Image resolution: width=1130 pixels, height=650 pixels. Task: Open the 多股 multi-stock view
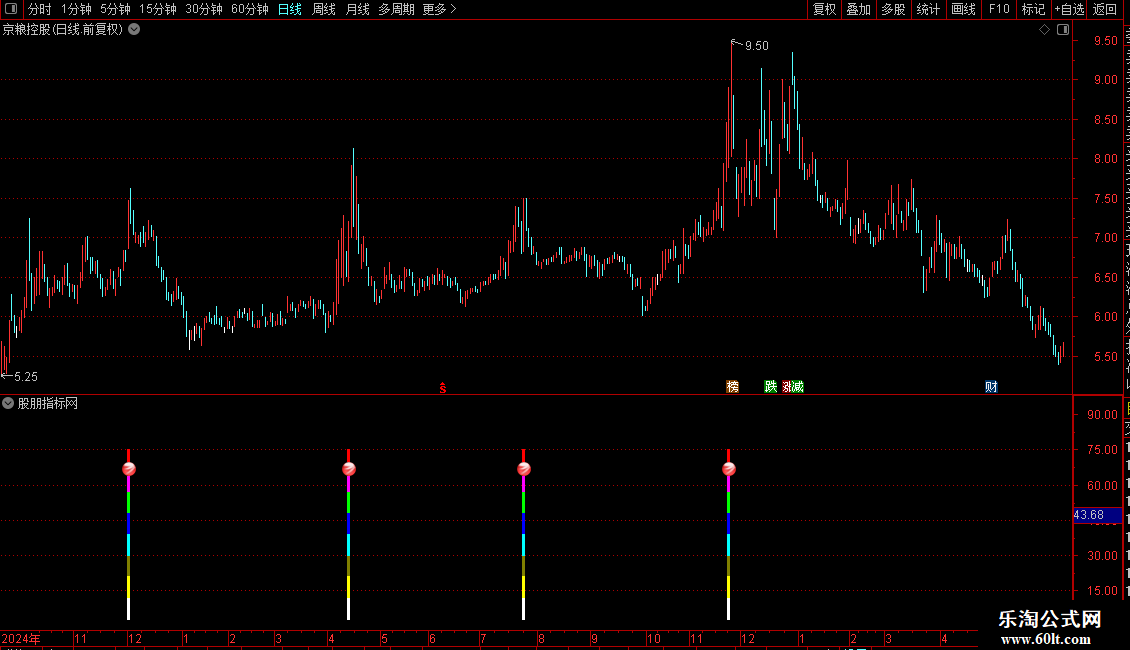click(893, 9)
